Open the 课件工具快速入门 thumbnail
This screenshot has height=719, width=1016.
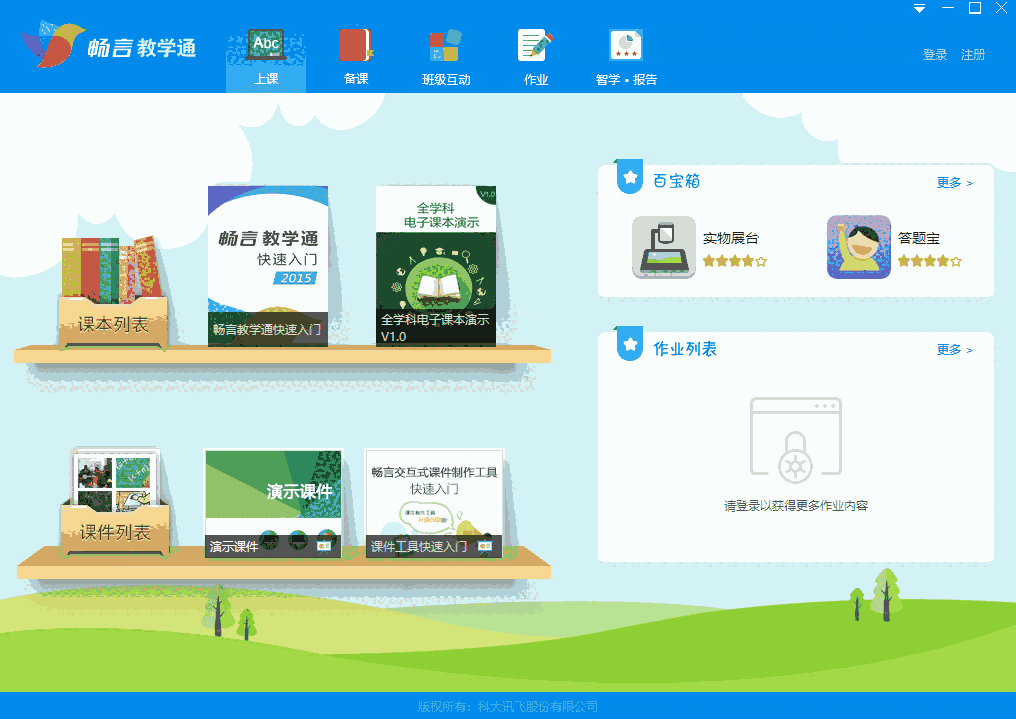click(x=434, y=503)
